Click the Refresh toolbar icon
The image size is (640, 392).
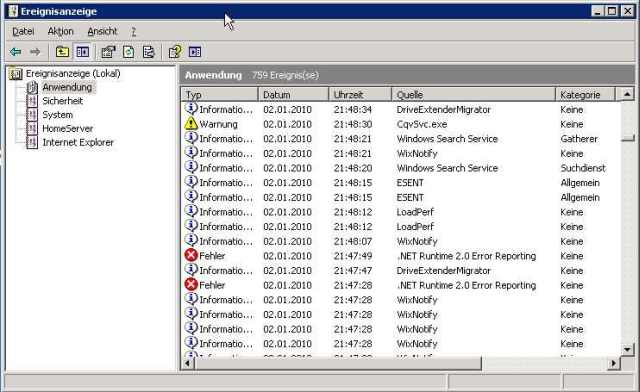[129, 52]
